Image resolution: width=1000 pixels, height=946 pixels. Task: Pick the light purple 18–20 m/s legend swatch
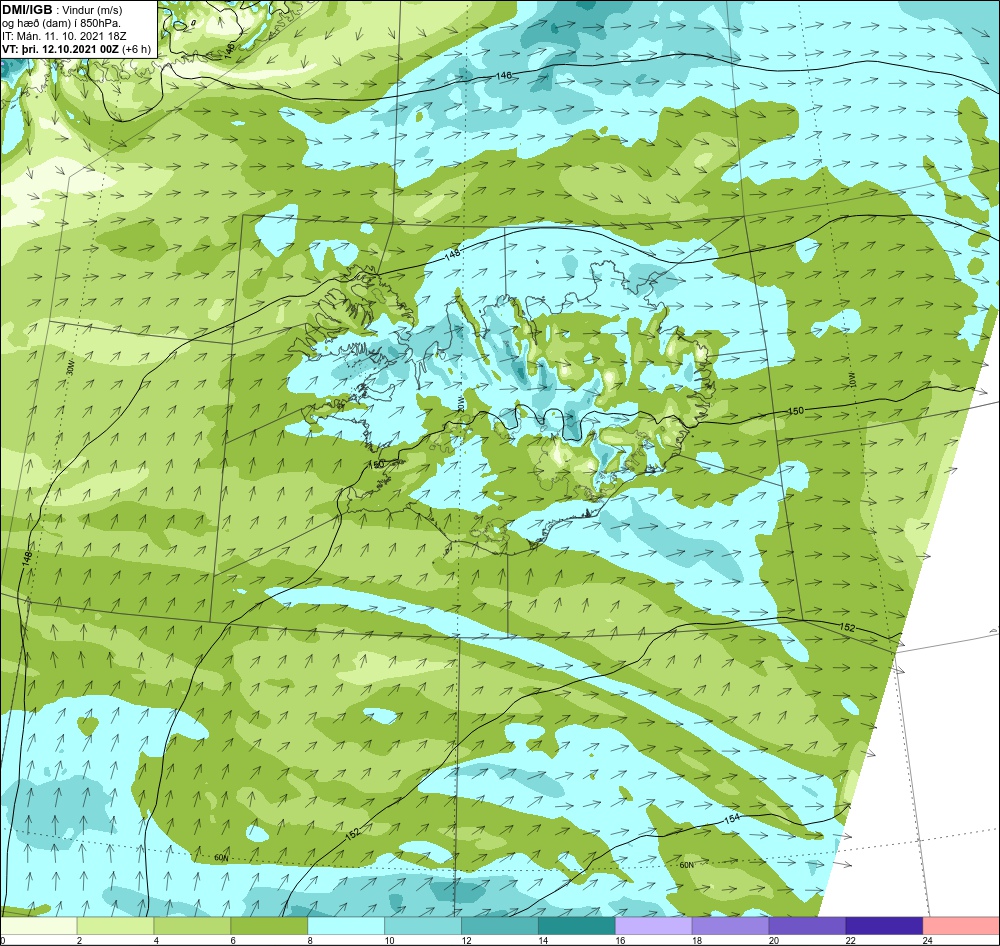(731, 926)
